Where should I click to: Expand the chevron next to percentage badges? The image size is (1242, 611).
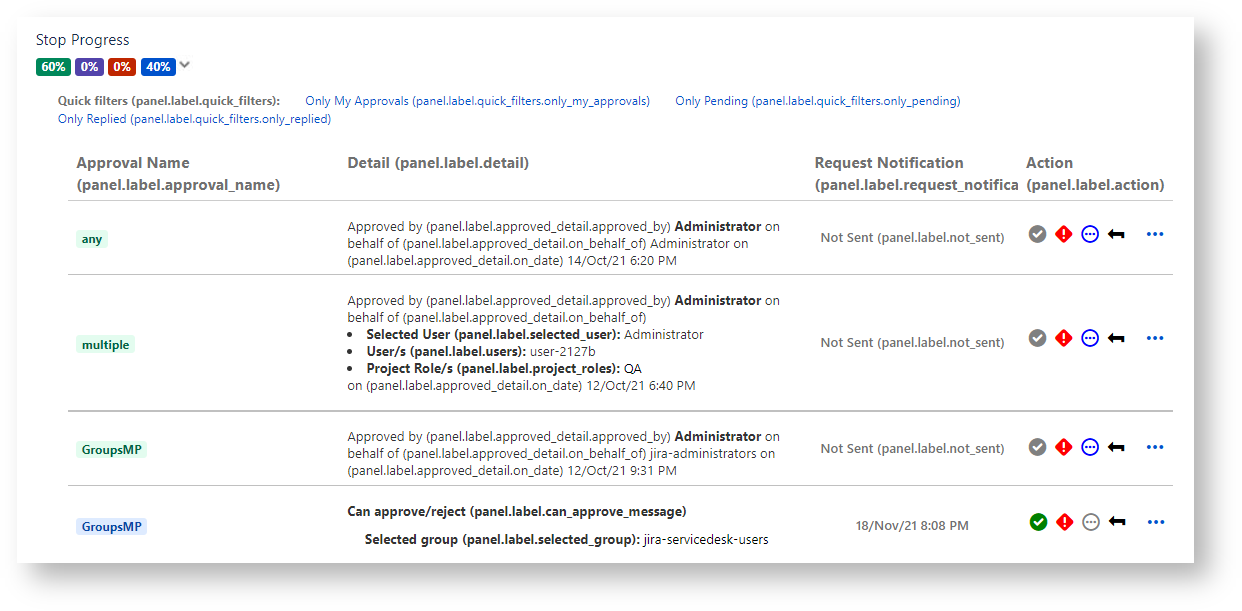185,66
